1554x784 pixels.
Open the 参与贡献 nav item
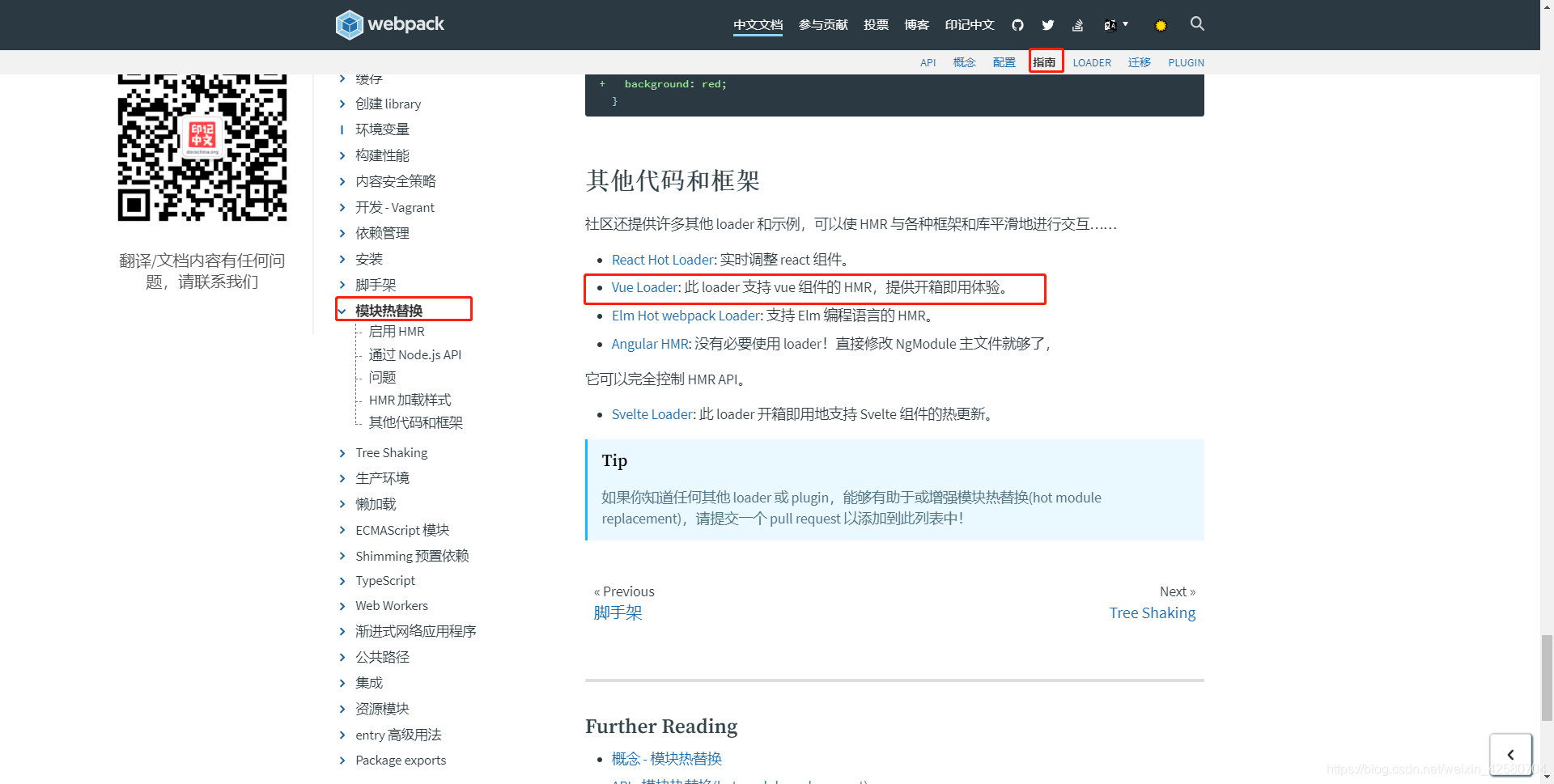tap(823, 25)
